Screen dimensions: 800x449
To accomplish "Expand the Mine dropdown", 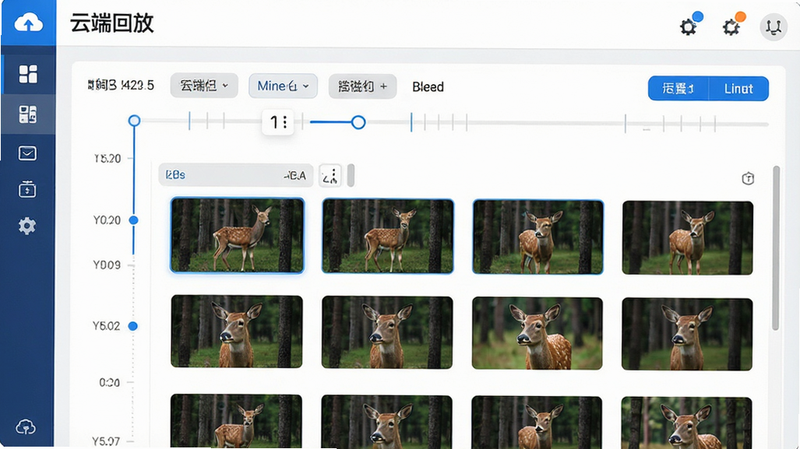I will click(x=283, y=86).
